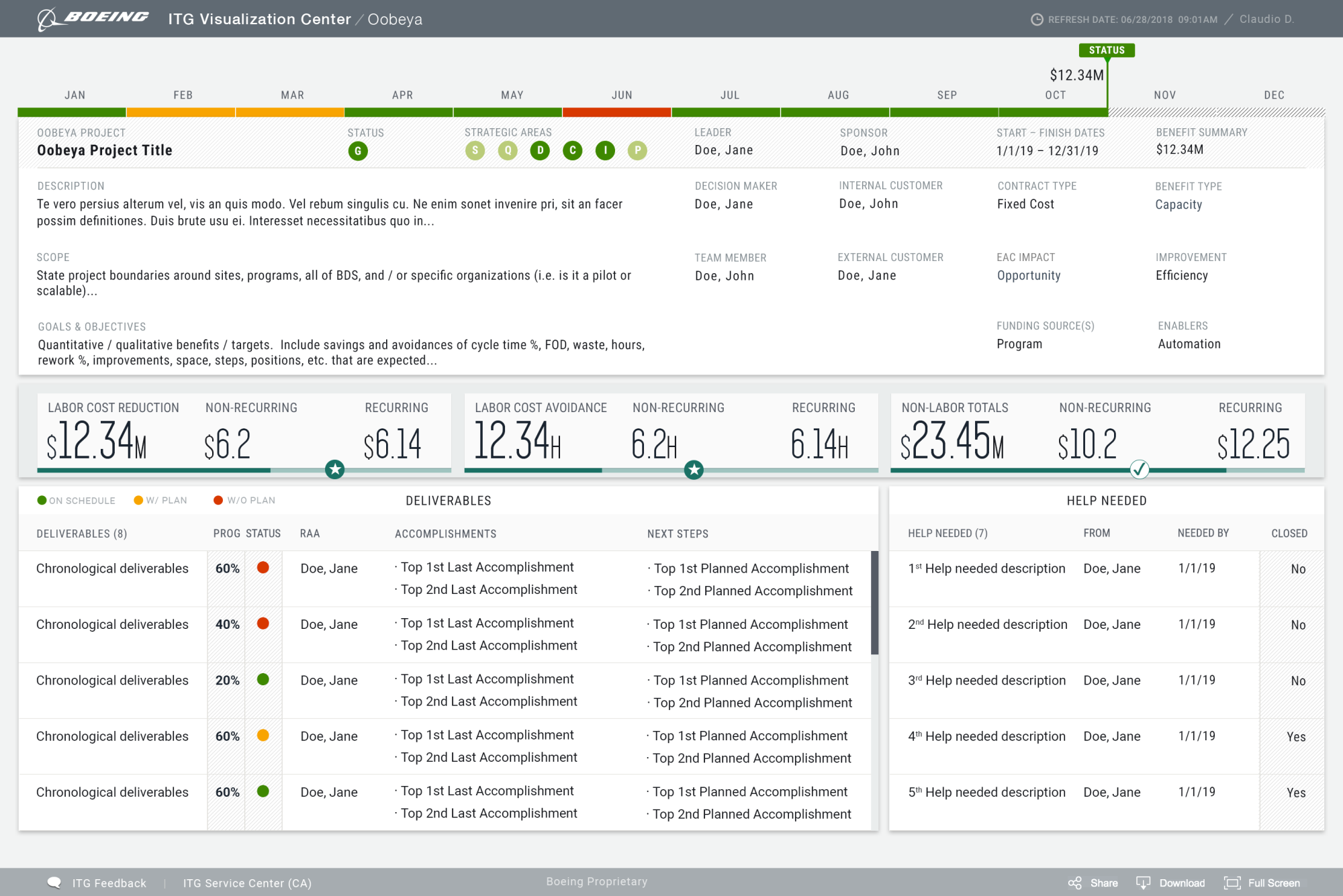This screenshot has width=1343, height=896.
Task: Open ITG Feedback link
Action: pyautogui.click(x=109, y=883)
